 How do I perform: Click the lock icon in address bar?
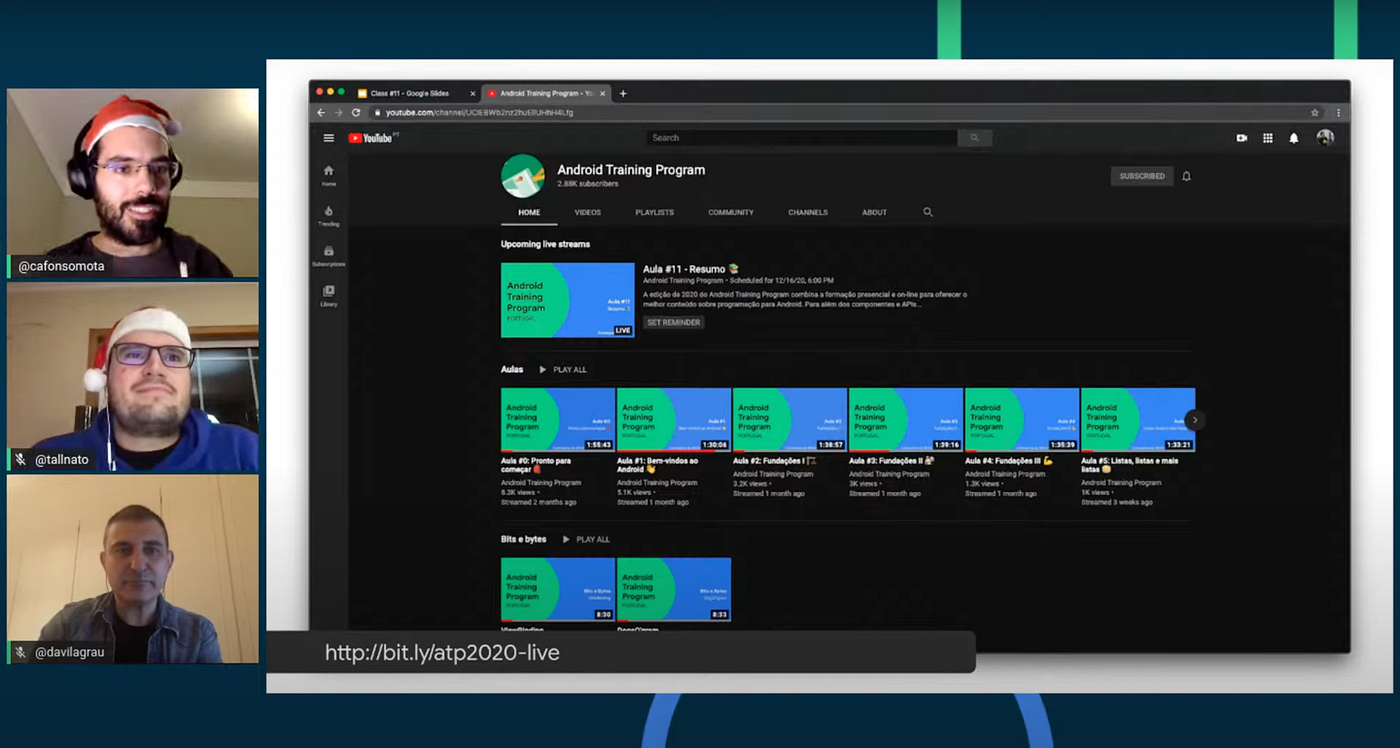(x=377, y=113)
